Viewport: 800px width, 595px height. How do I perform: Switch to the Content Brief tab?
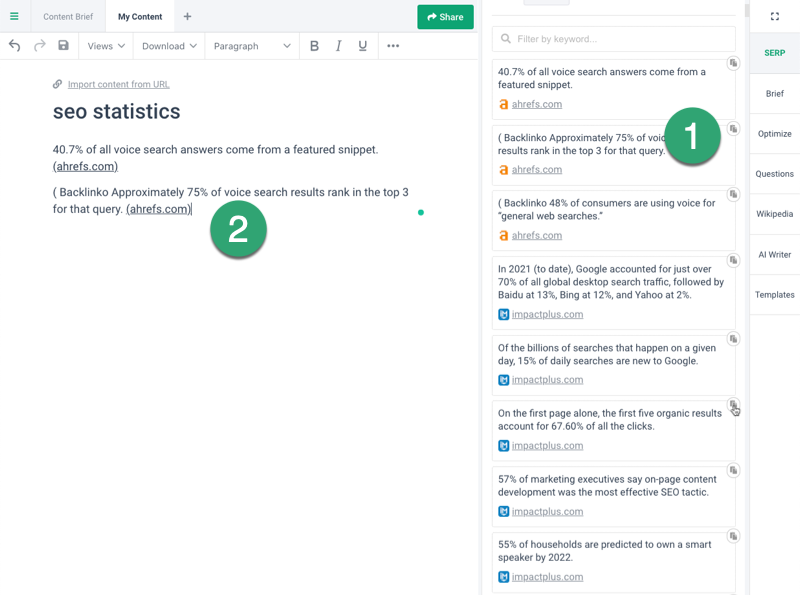[x=68, y=16]
